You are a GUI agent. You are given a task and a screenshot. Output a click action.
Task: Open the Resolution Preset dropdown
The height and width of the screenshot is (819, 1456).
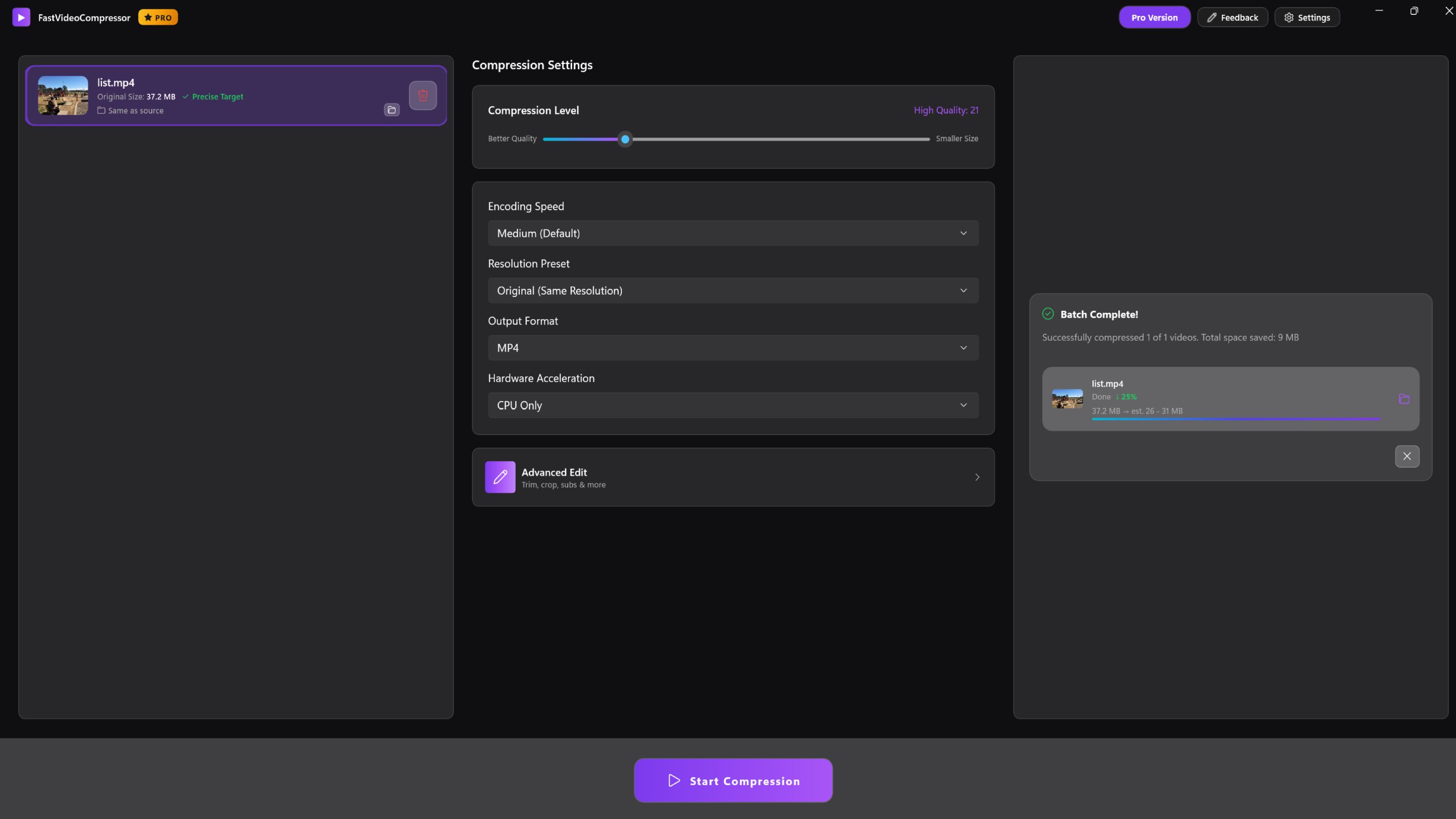coord(733,290)
